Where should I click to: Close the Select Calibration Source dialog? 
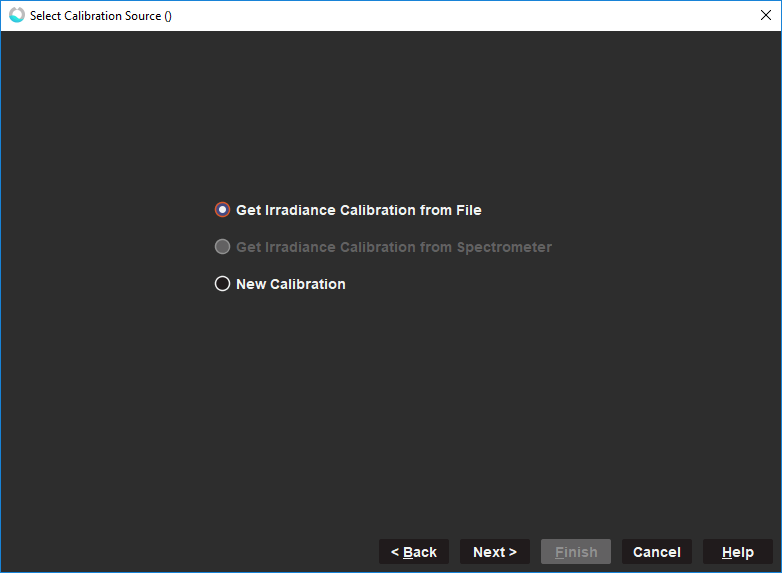765,15
